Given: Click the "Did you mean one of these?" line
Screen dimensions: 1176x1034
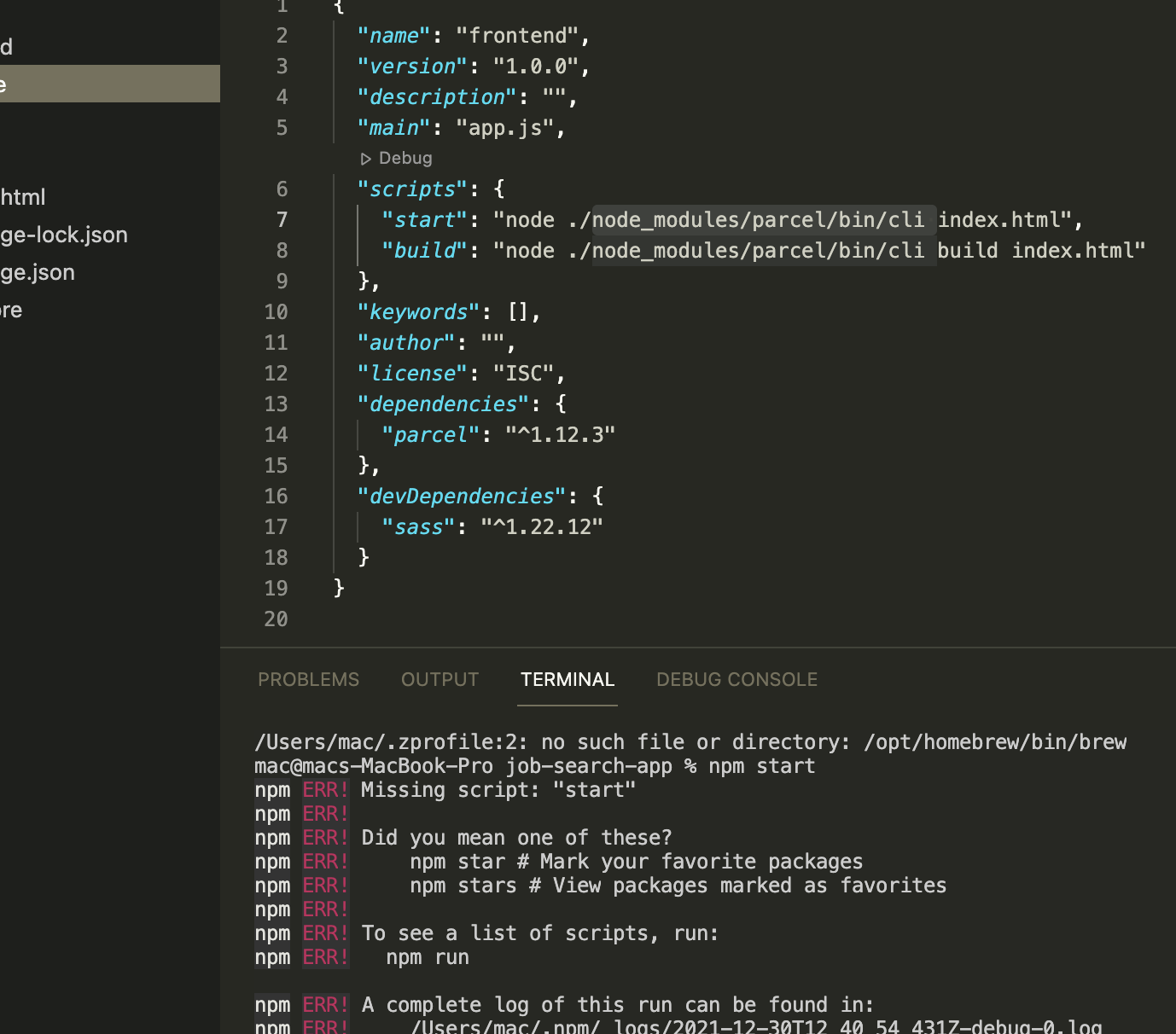Looking at the screenshot, I should click(x=516, y=838).
